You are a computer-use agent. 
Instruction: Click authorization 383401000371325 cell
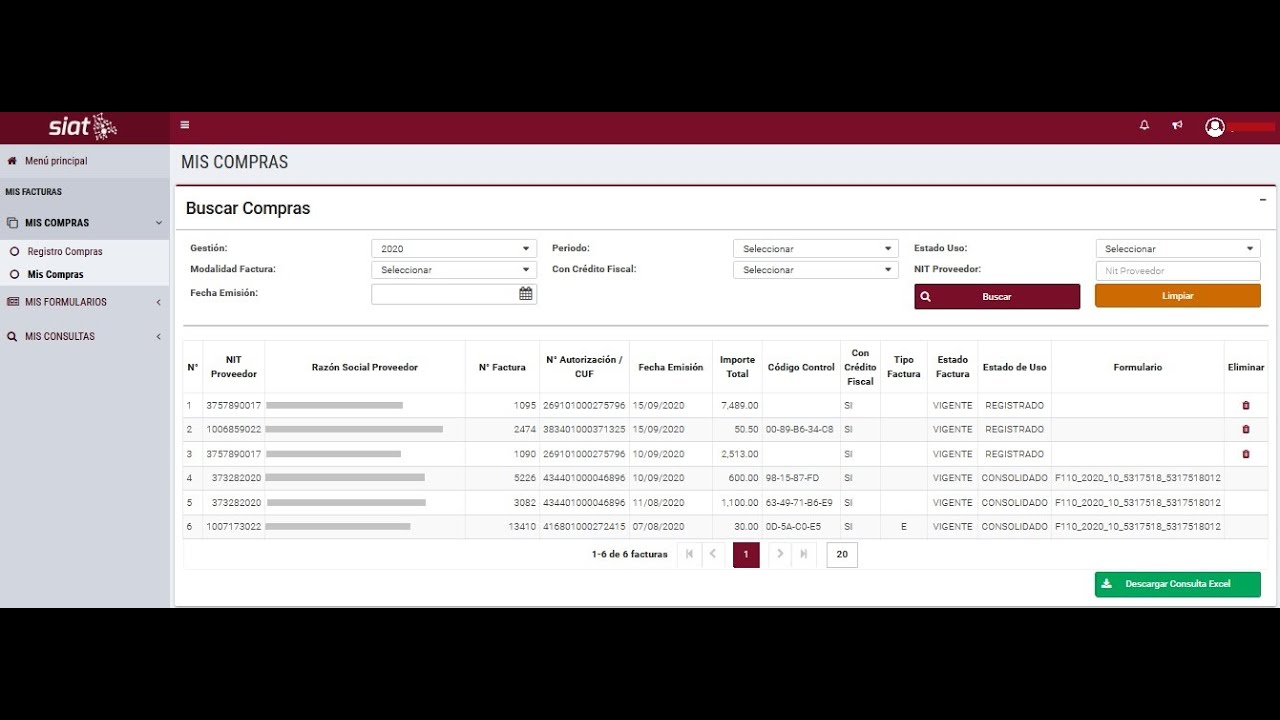(x=584, y=430)
